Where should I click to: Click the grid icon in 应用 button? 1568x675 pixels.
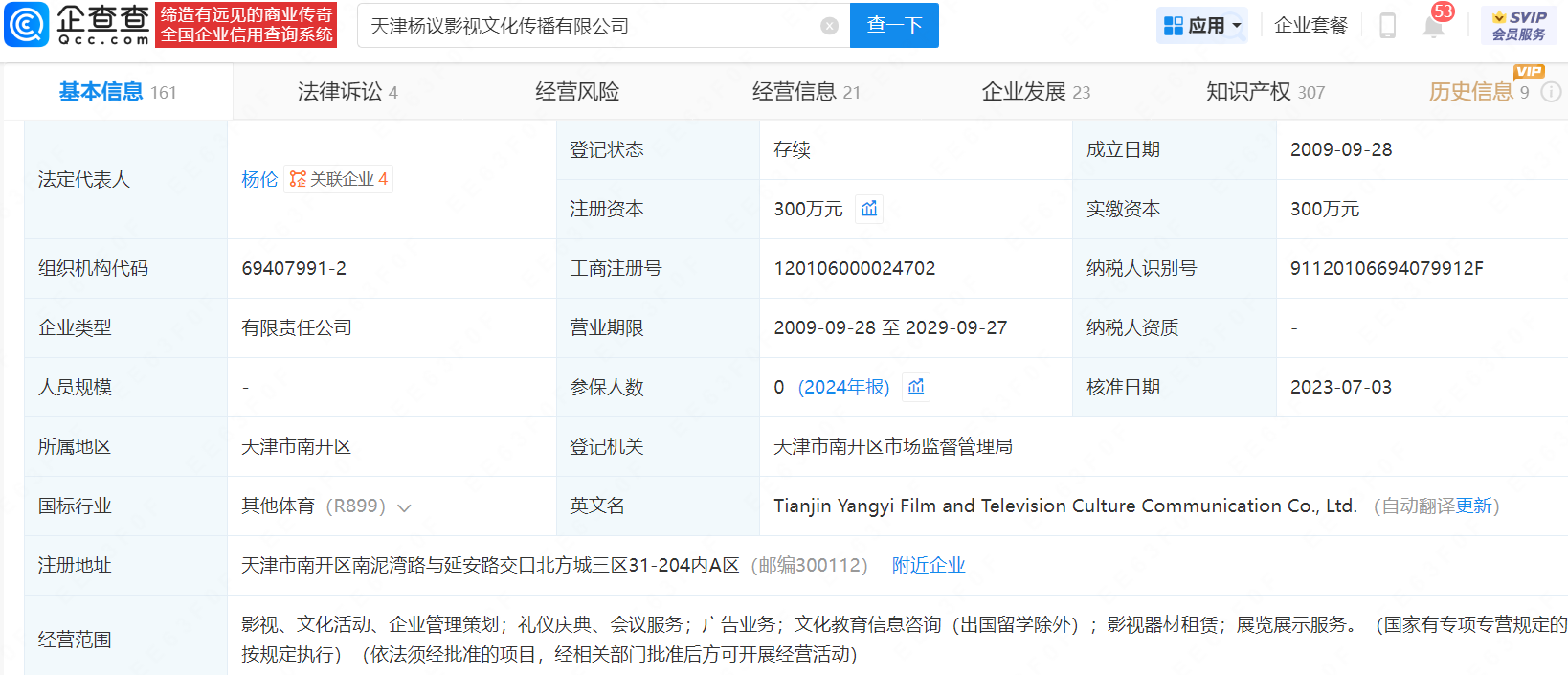click(1173, 26)
